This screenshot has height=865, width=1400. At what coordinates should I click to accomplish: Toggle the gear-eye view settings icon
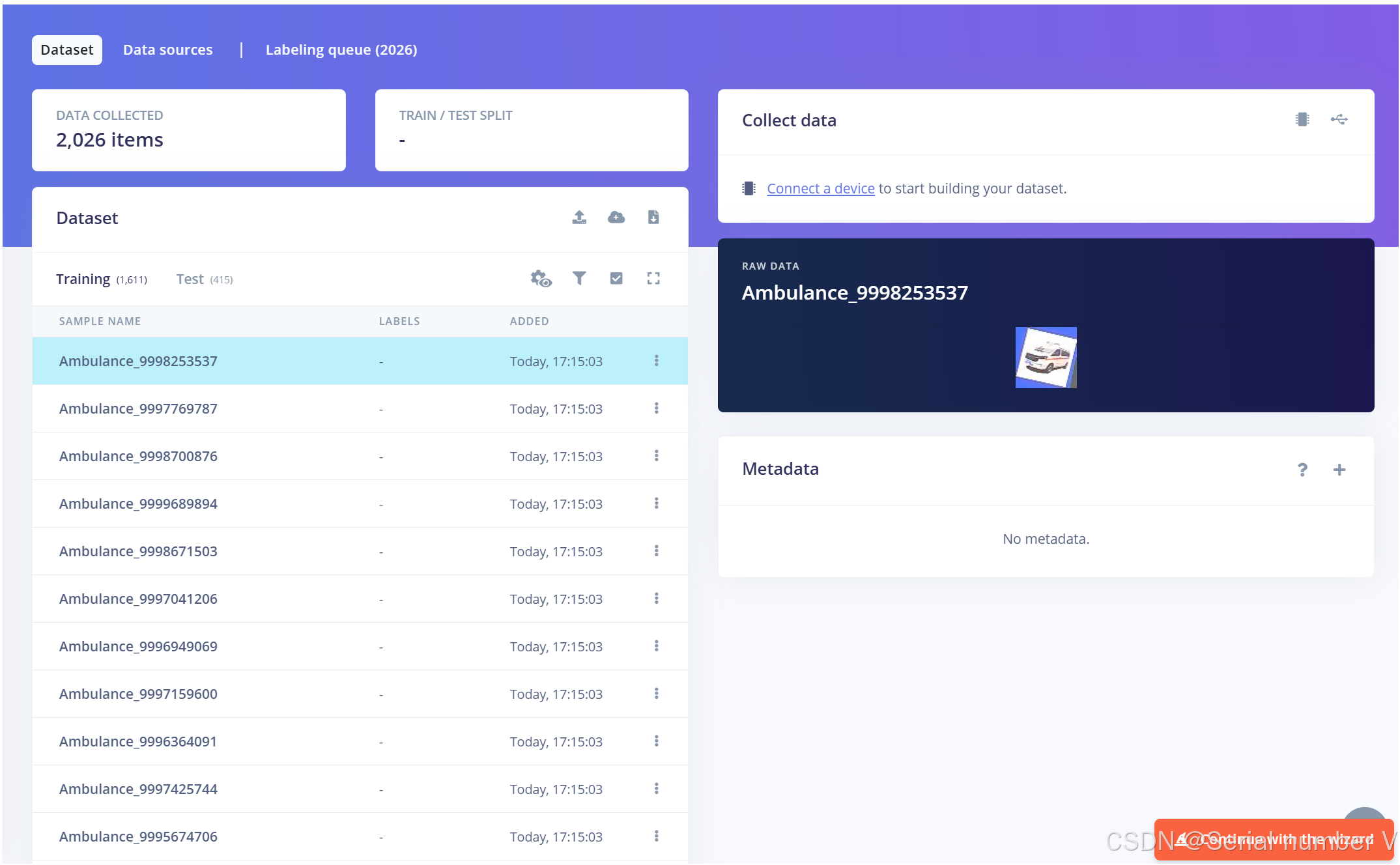click(541, 278)
